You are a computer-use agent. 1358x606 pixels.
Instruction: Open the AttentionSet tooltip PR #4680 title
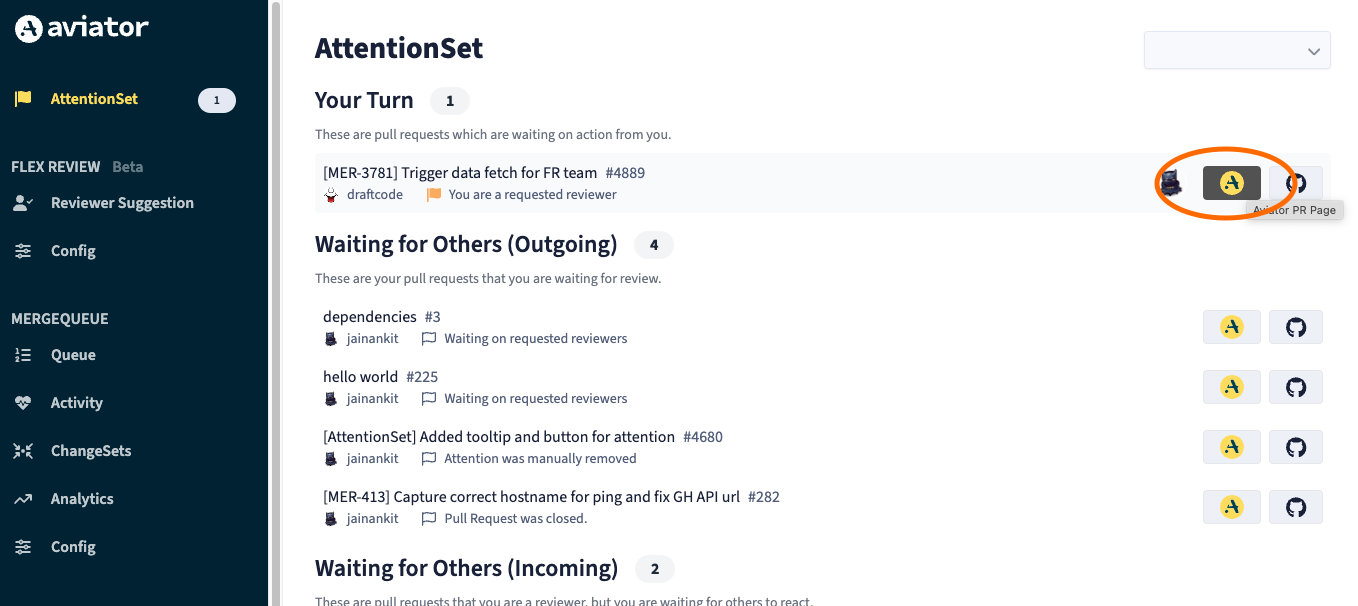(x=499, y=437)
